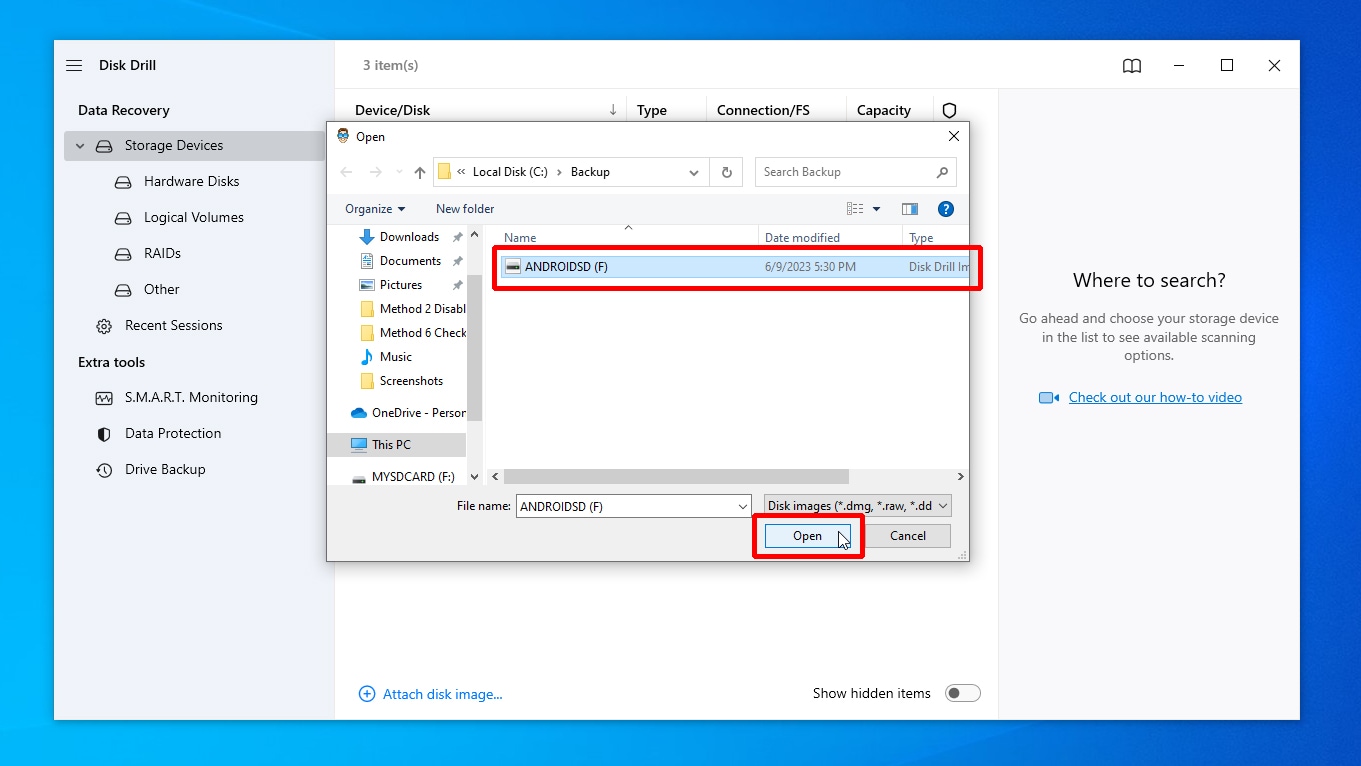
Task: Click the Attach disk image plus icon
Action: [x=367, y=694]
